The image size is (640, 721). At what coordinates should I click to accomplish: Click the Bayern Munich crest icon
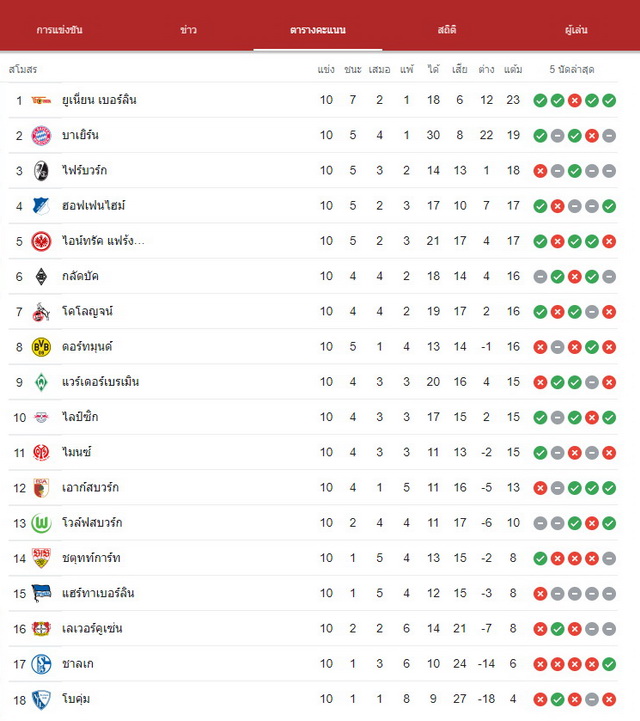pyautogui.click(x=41, y=136)
